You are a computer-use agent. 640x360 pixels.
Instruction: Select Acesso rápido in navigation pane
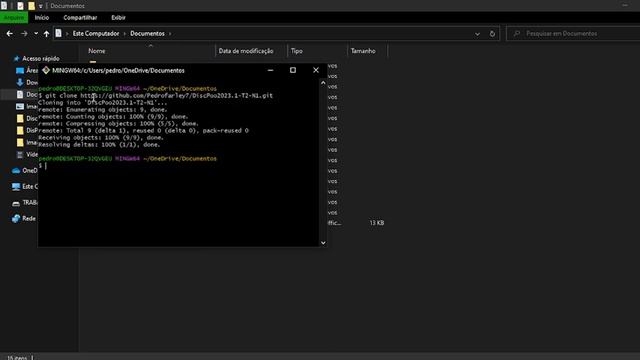(x=40, y=59)
